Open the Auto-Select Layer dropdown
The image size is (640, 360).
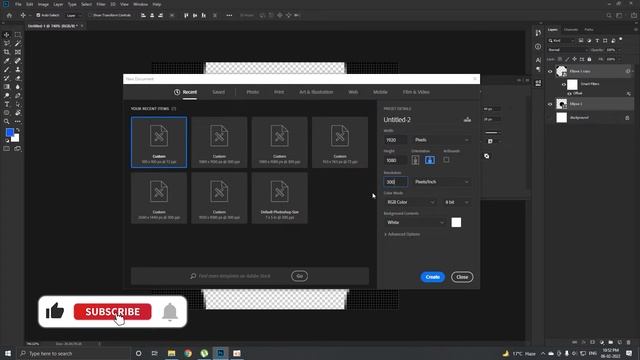[73, 15]
